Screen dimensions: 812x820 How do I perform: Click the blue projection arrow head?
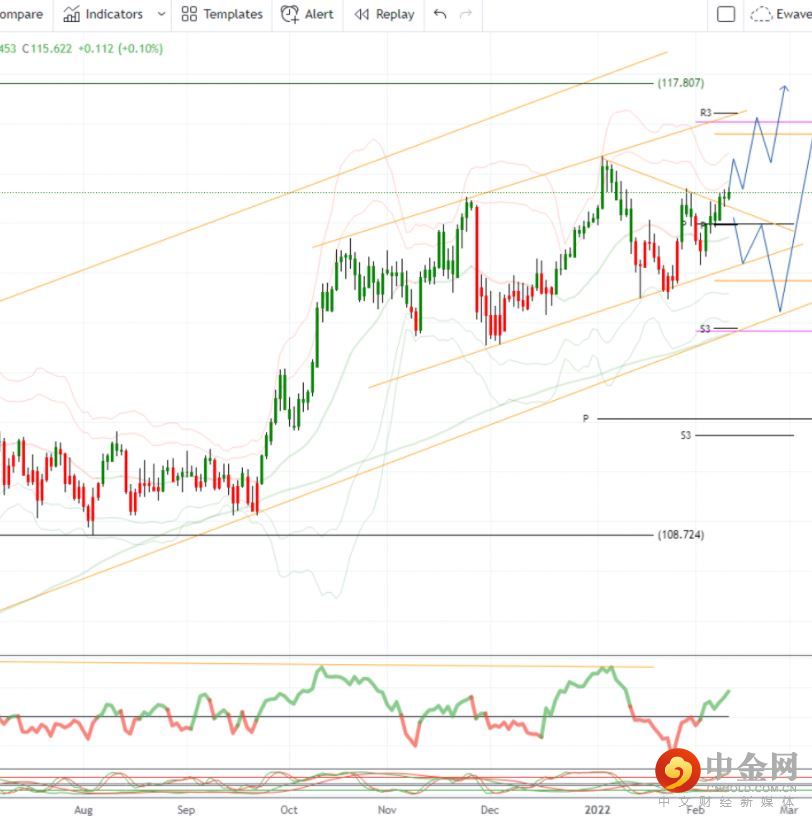(x=784, y=89)
